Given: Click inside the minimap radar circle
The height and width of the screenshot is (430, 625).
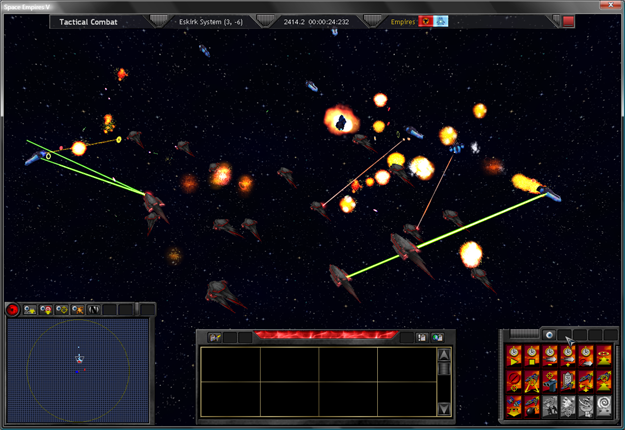Looking at the screenshot, I should point(78,371).
